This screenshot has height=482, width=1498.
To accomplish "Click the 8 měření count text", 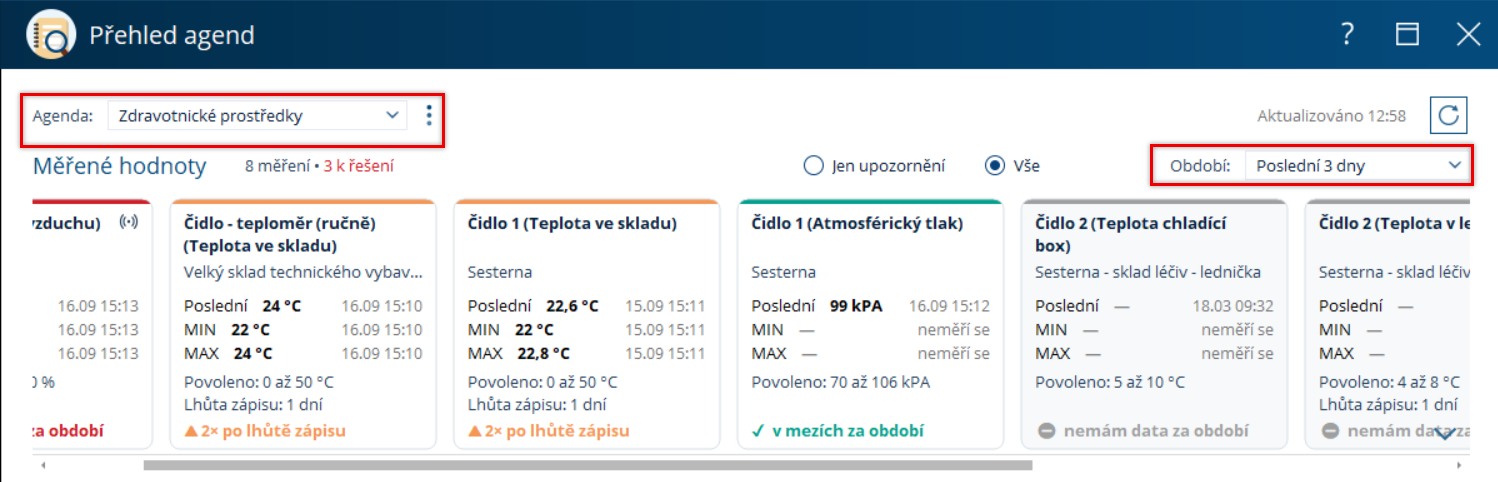I will 277,166.
